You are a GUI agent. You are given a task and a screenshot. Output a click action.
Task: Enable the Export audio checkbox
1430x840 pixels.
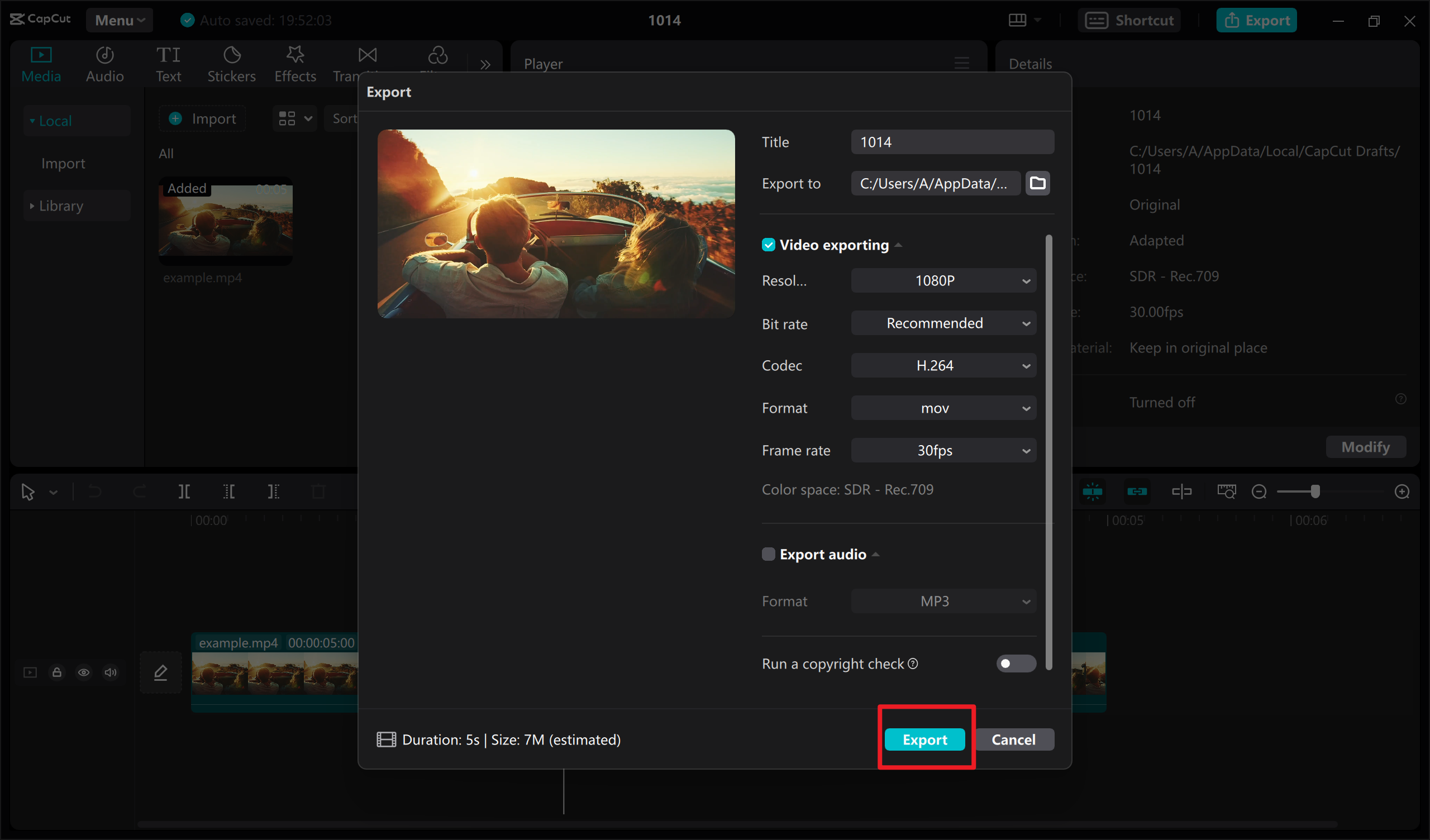tap(768, 554)
